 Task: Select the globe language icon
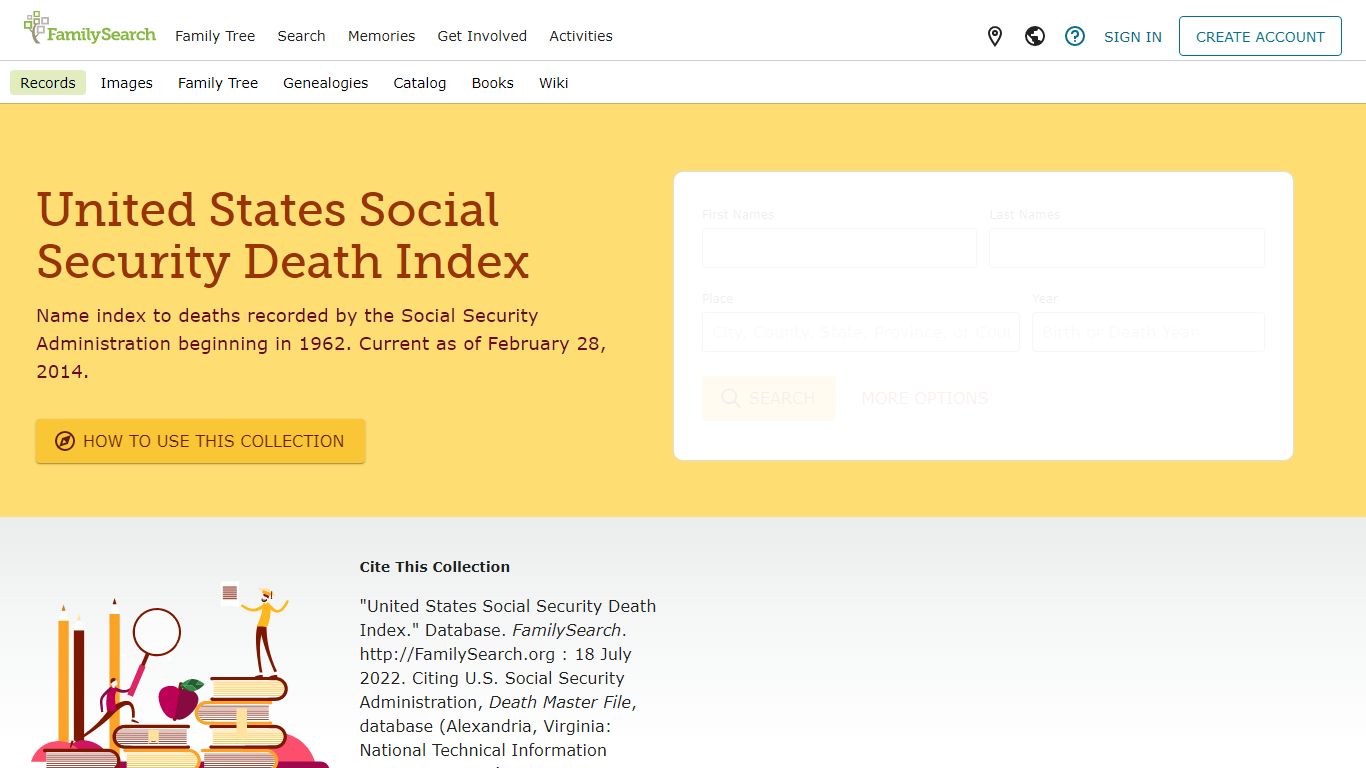(x=1035, y=36)
